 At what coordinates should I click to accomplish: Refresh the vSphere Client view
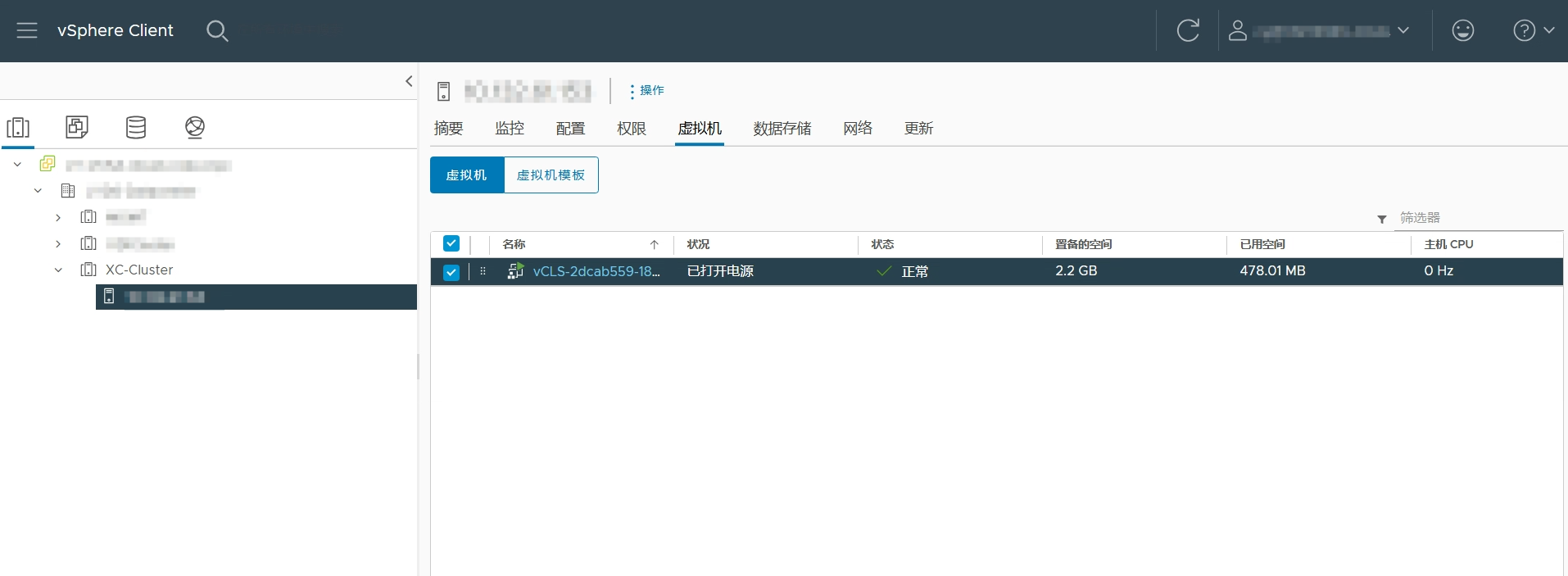point(1188,31)
